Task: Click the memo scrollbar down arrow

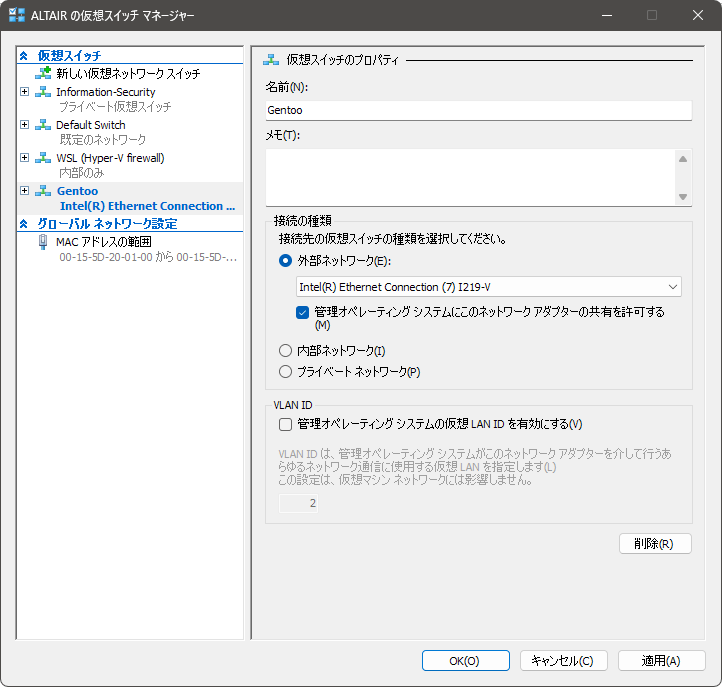Action: [x=683, y=197]
